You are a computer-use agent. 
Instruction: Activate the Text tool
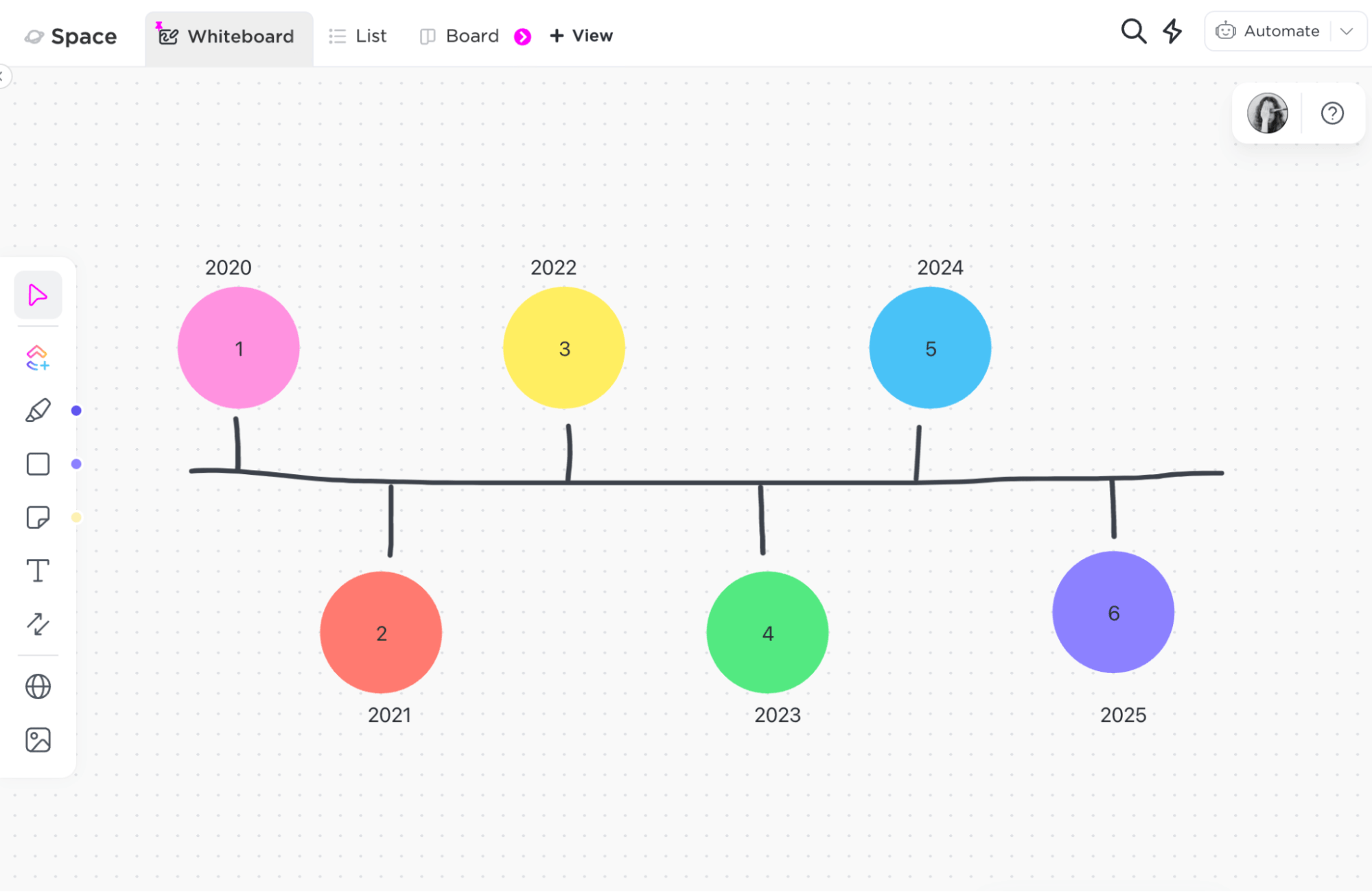(38, 571)
